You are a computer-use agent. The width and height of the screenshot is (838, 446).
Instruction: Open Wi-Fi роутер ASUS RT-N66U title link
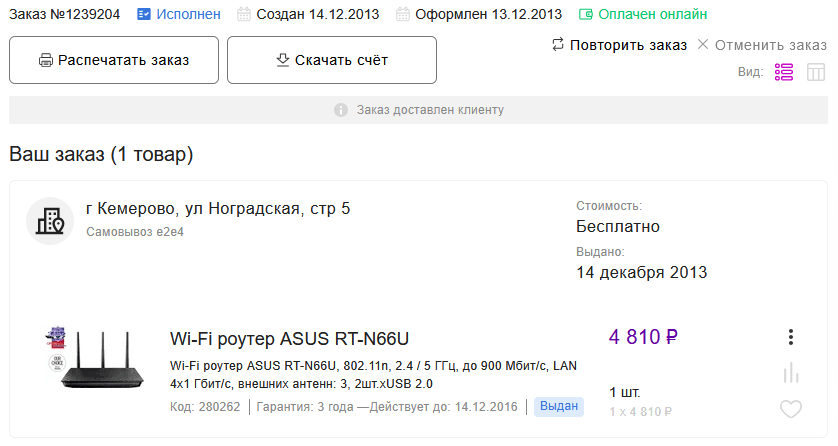coord(289,339)
